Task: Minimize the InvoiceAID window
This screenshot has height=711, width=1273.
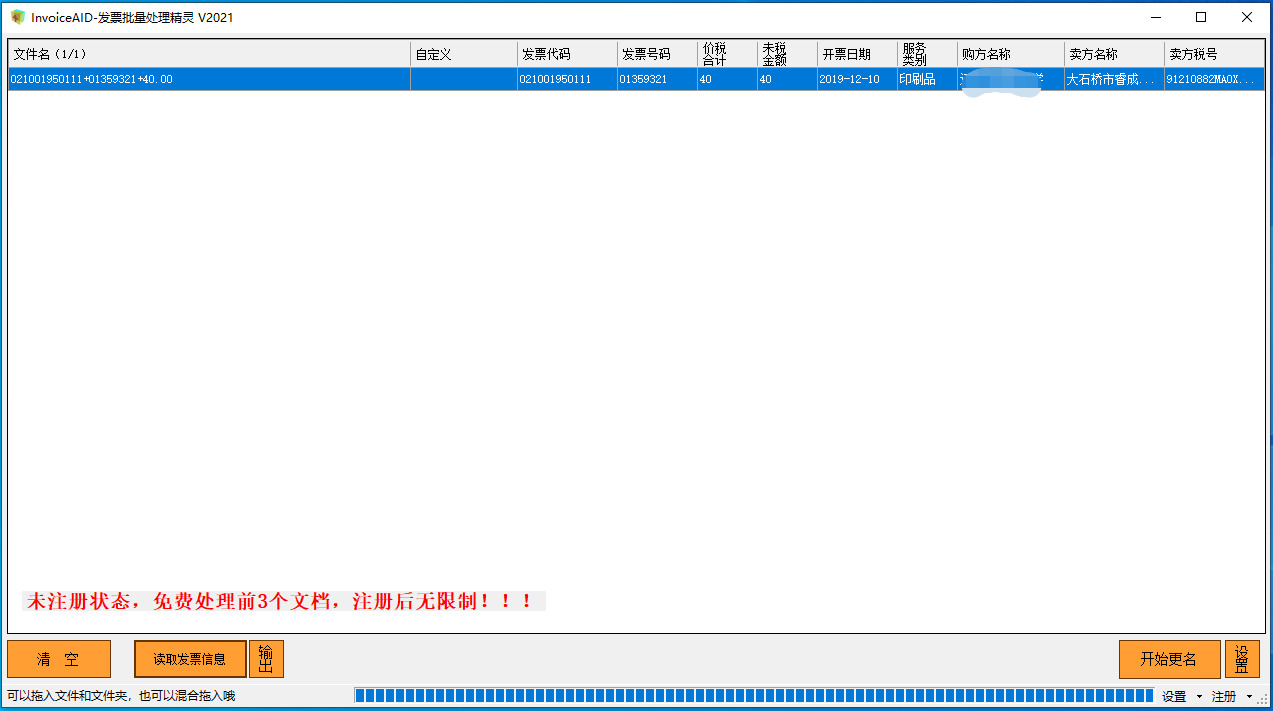Action: [x=1156, y=17]
